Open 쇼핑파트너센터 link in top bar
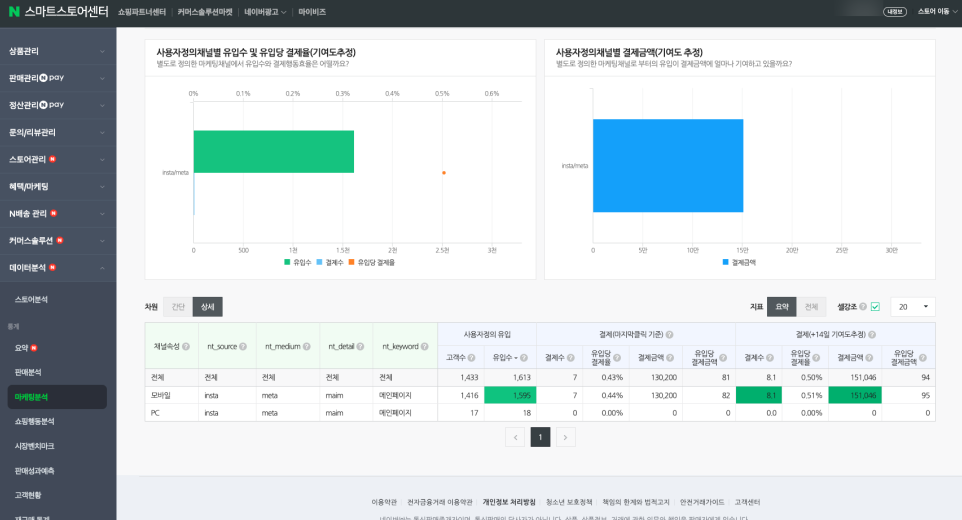 [x=142, y=12]
